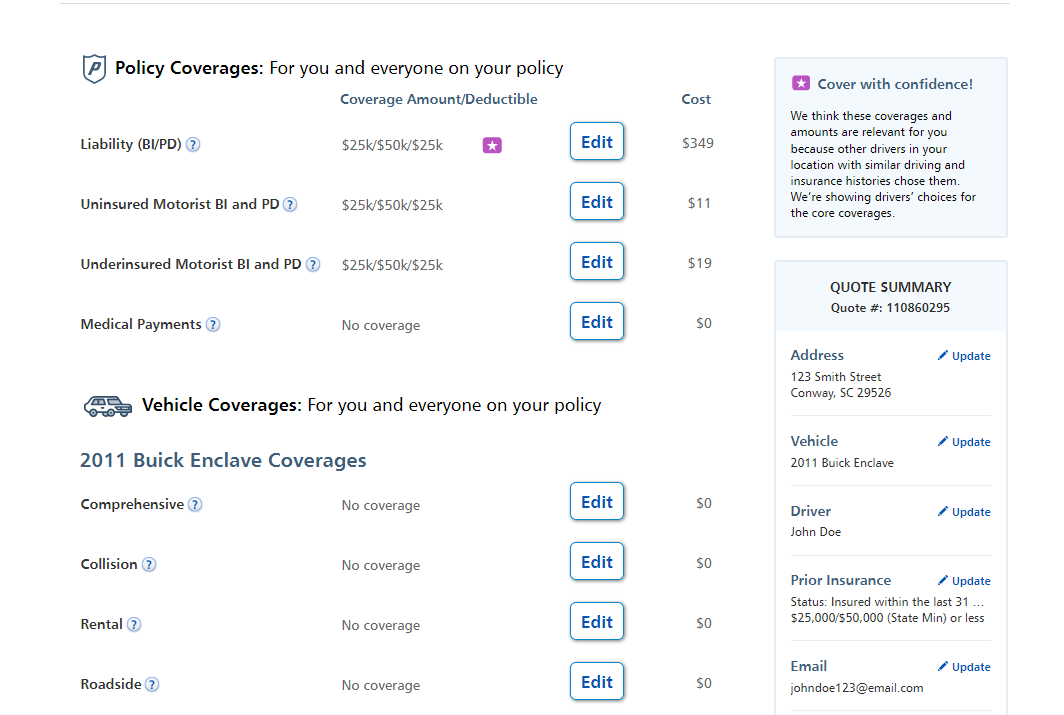Image resolution: width=1064 pixels, height=715 pixels.
Task: Edit the Comprehensive coverage
Action: [596, 501]
